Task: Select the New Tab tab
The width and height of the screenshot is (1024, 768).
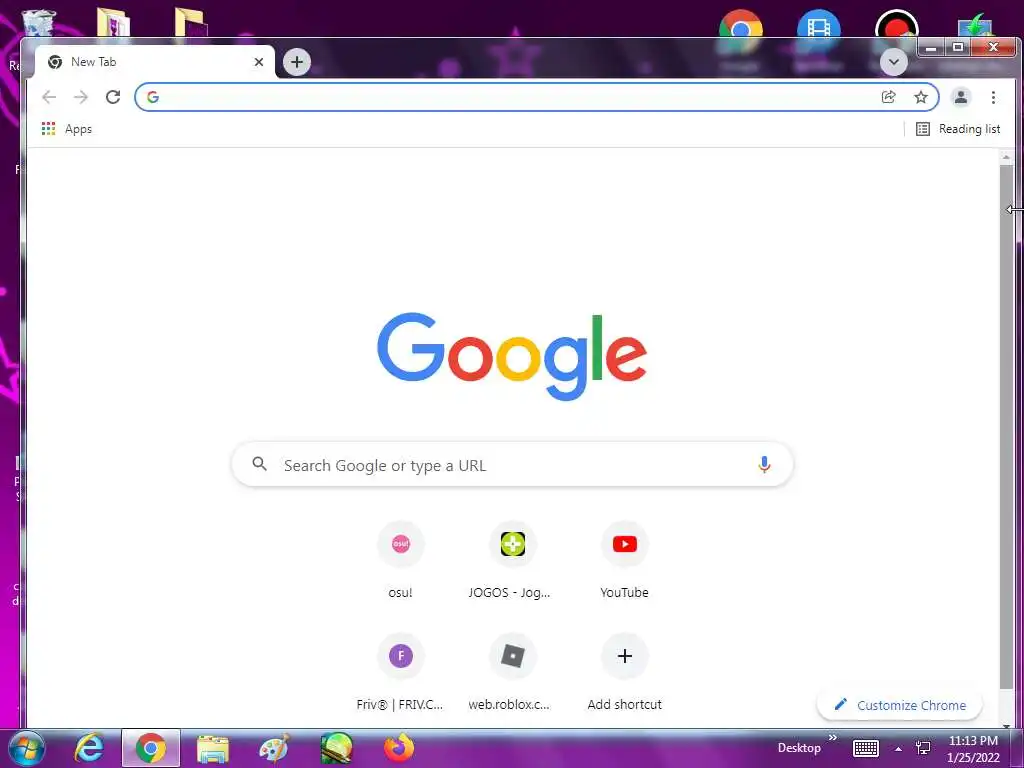Action: point(154,62)
